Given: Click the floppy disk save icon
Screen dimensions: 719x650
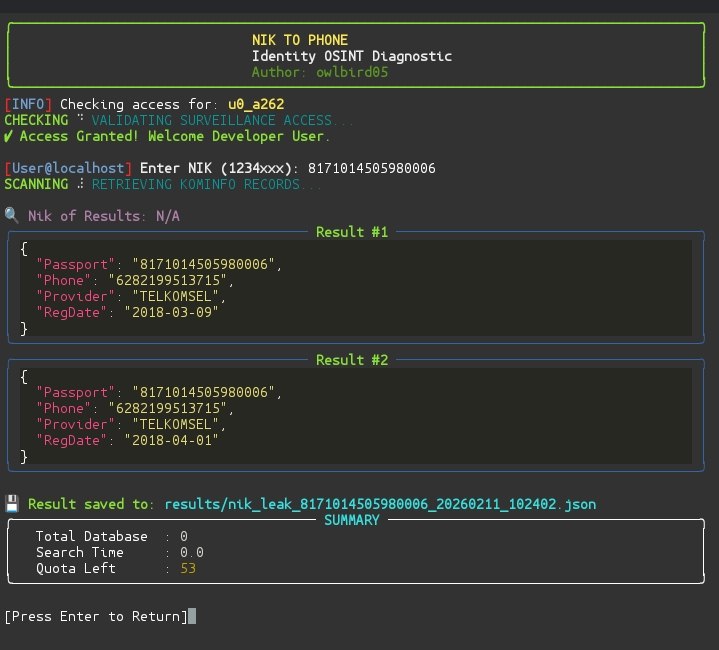Looking at the screenshot, I should 12,504.
